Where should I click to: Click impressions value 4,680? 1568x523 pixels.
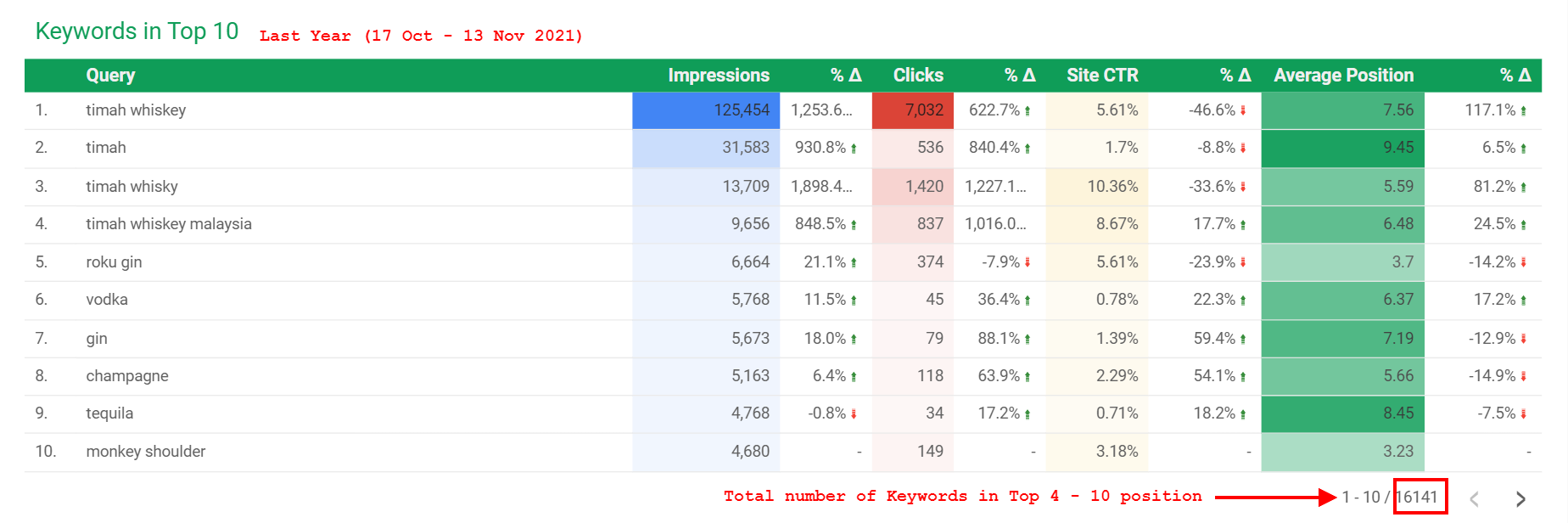[x=750, y=452]
